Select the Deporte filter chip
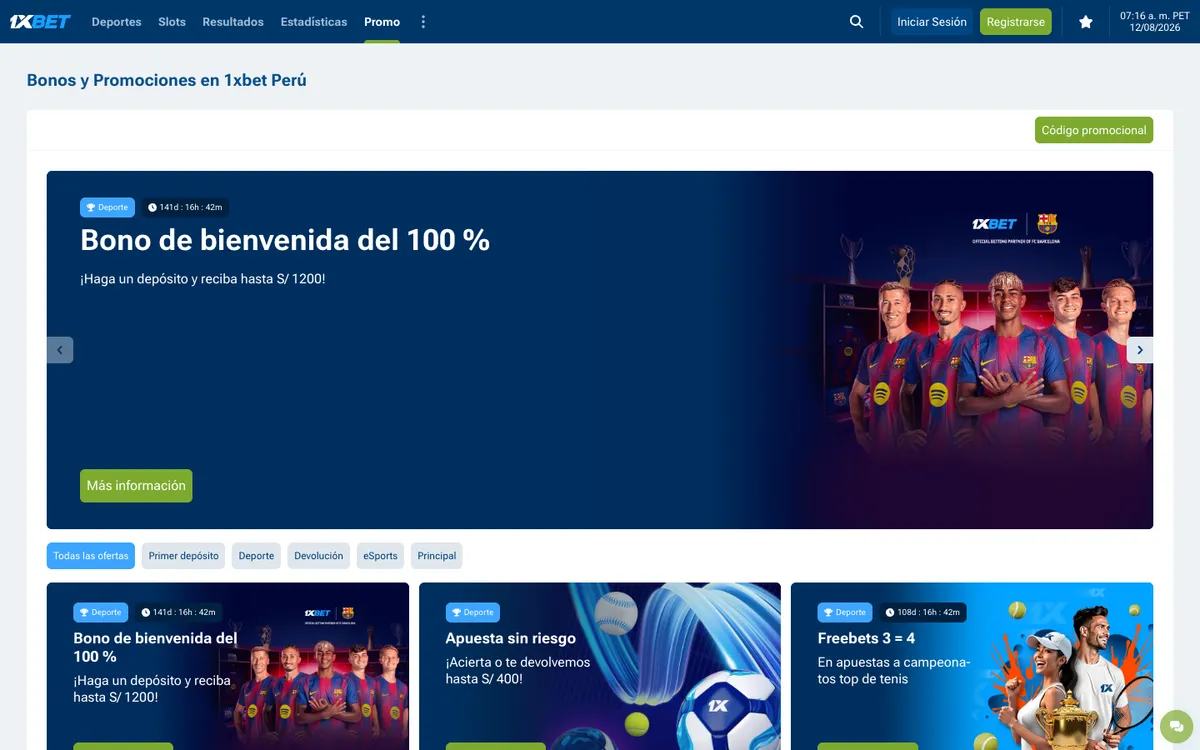The height and width of the screenshot is (750, 1200). click(x=256, y=556)
